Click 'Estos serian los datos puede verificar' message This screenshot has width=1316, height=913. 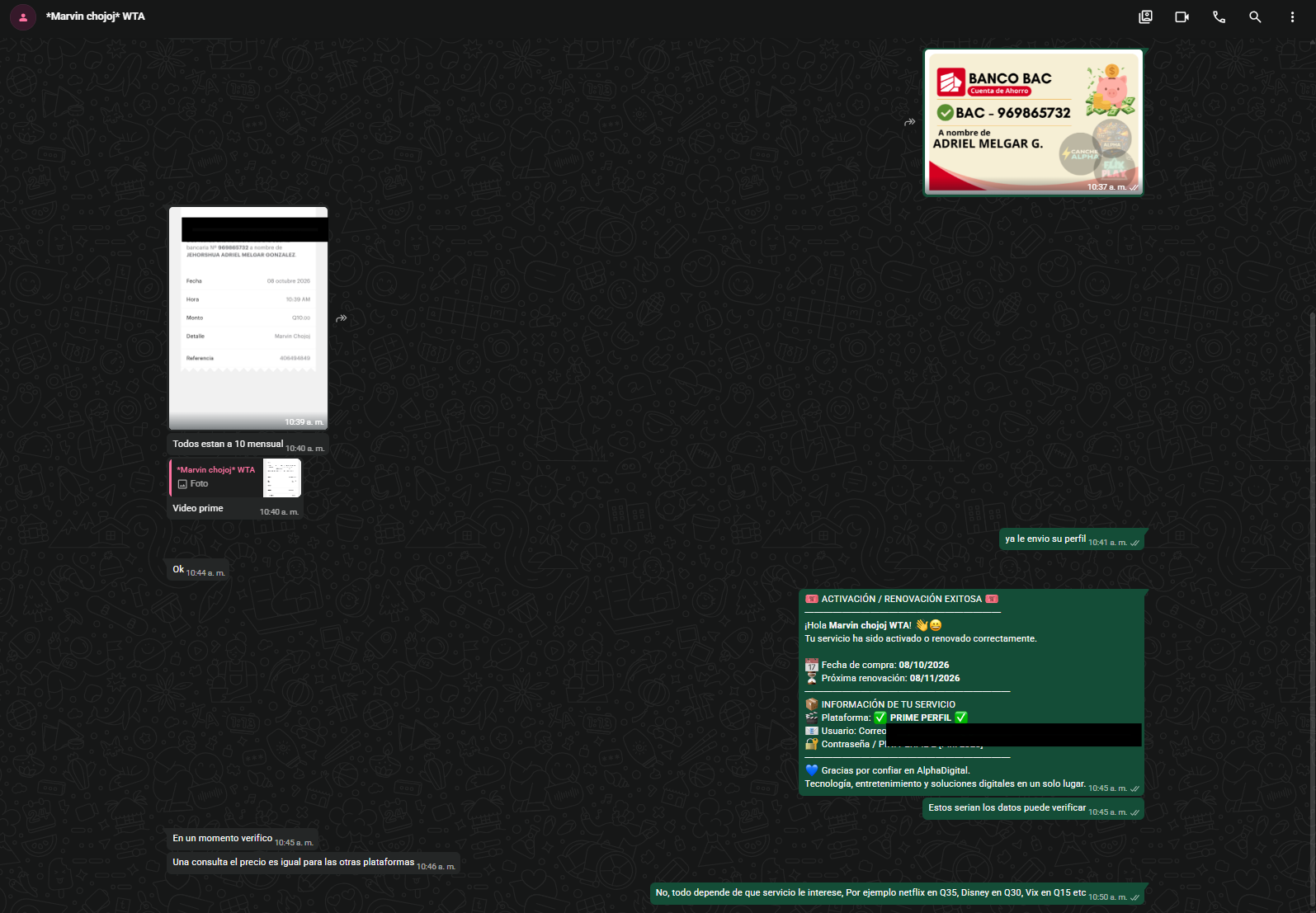(1007, 807)
